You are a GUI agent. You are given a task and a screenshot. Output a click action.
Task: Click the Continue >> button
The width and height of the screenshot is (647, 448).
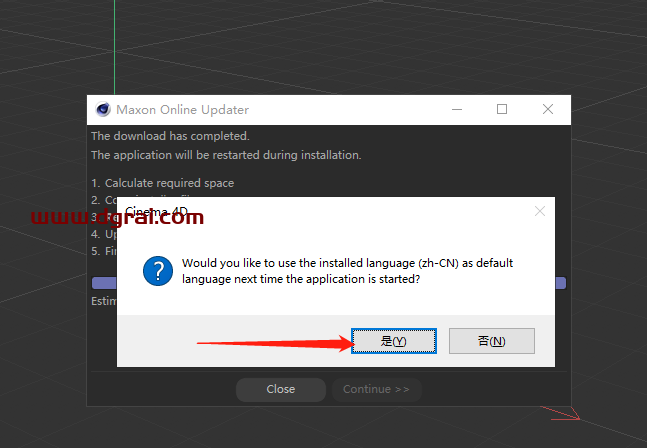(x=376, y=389)
